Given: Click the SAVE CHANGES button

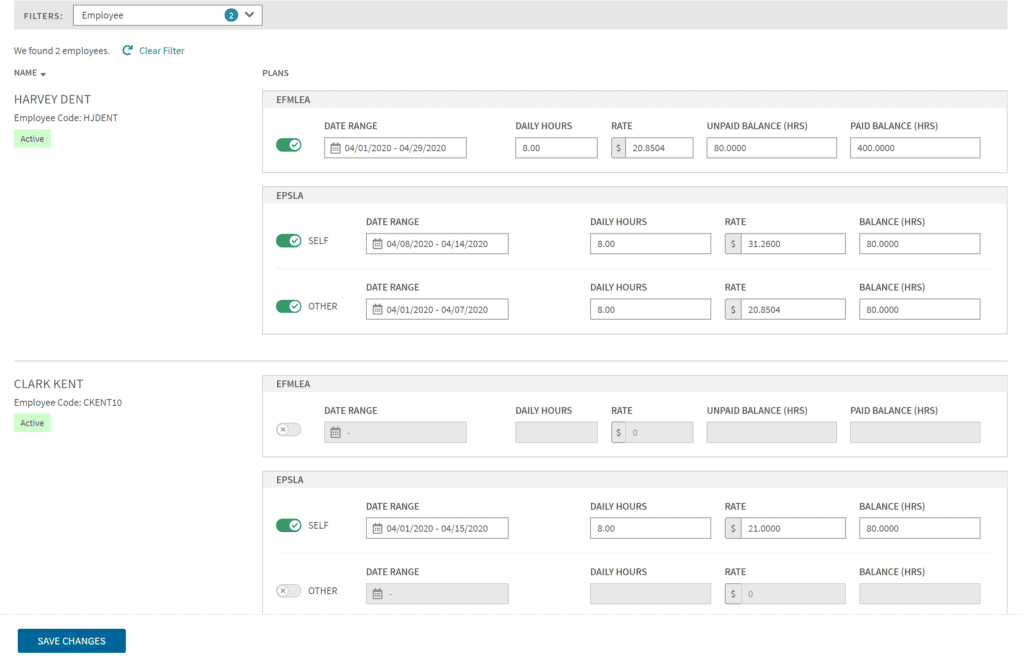Looking at the screenshot, I should pos(71,641).
